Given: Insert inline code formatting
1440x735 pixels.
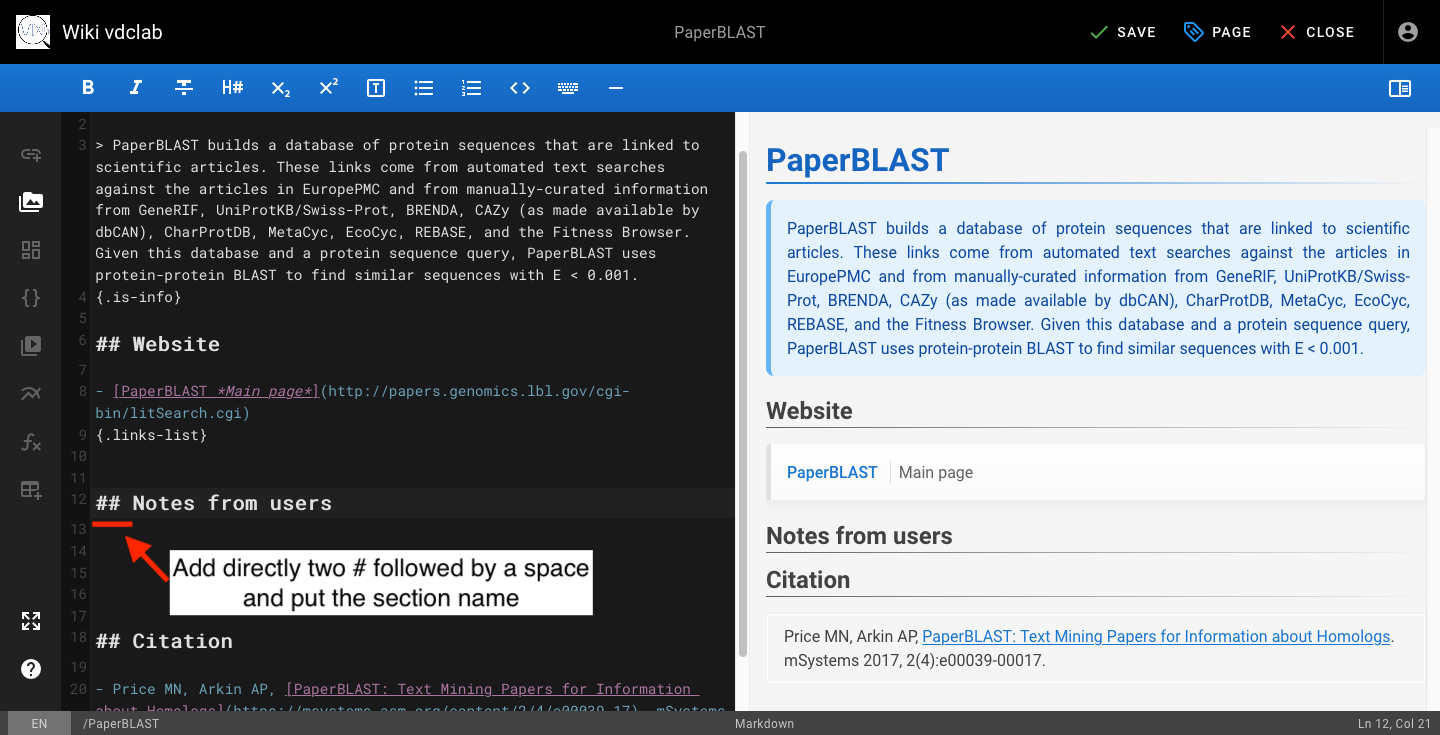Looking at the screenshot, I should click(520, 88).
